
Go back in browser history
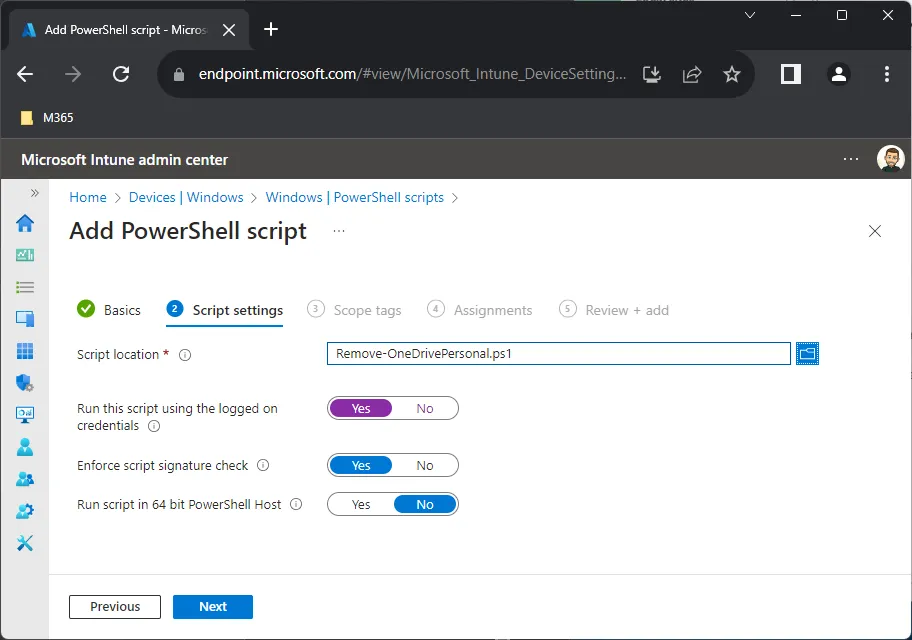tap(25, 74)
